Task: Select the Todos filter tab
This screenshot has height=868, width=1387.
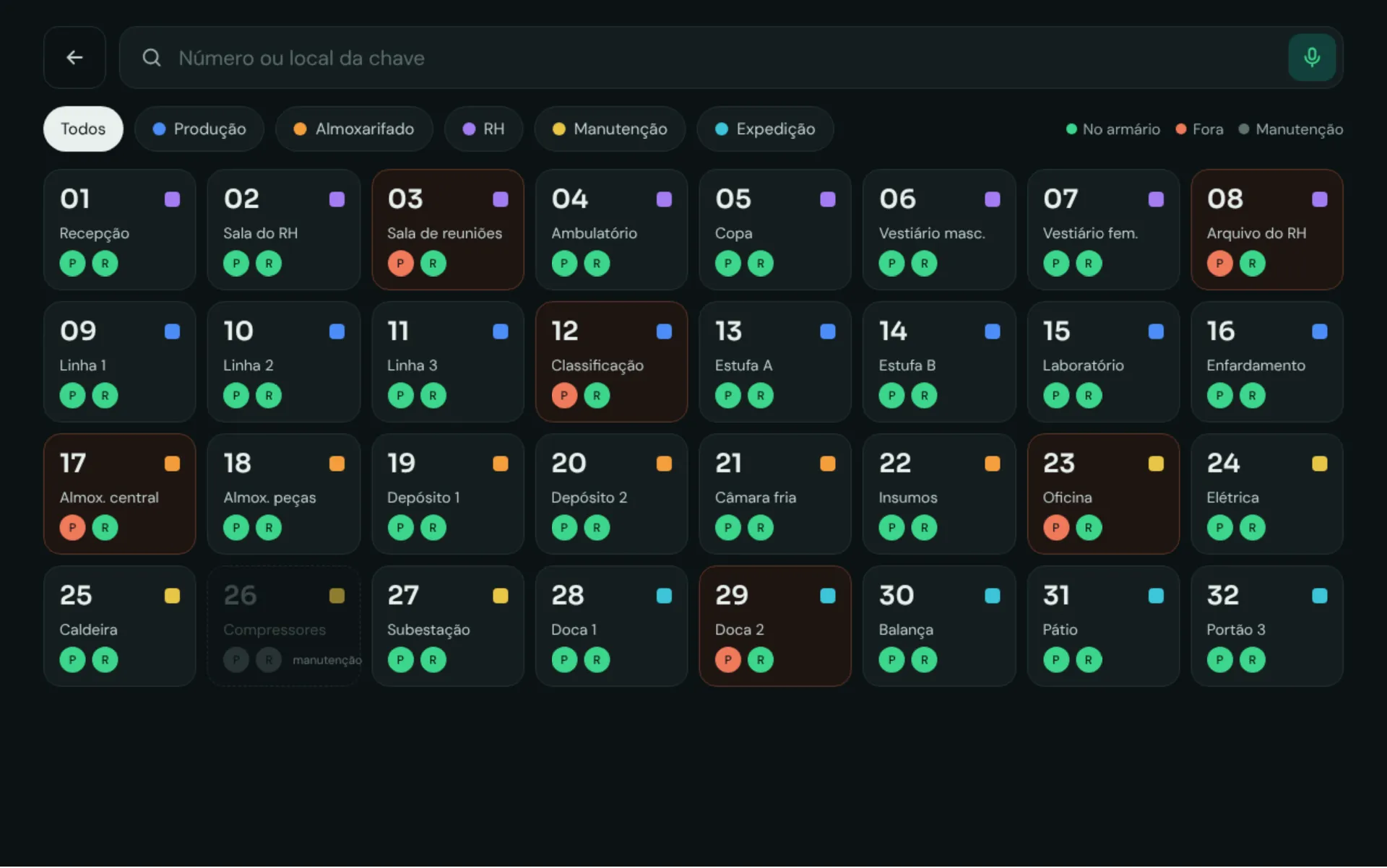Action: click(83, 129)
